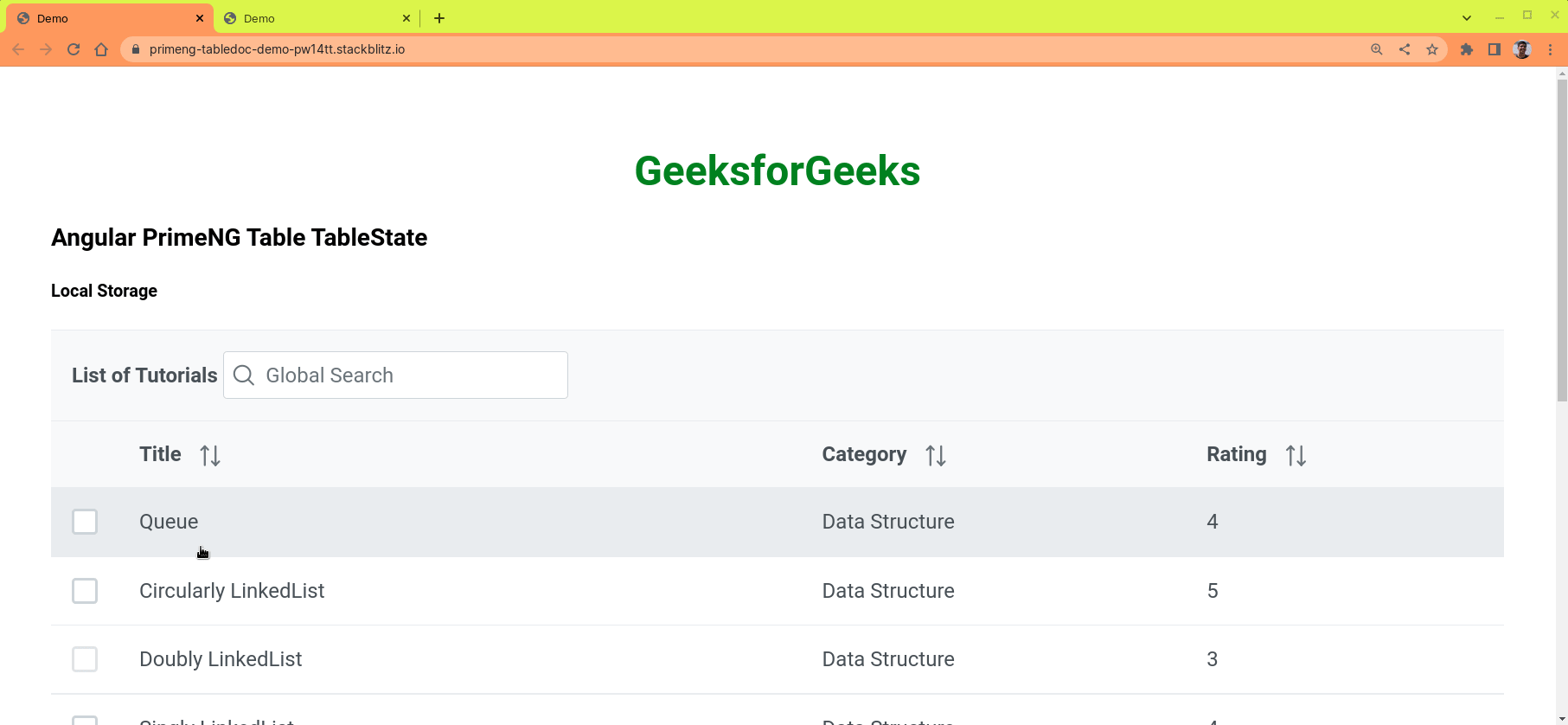The image size is (1568, 725).
Task: Click the 'Queue' title cell
Action: coord(169,522)
